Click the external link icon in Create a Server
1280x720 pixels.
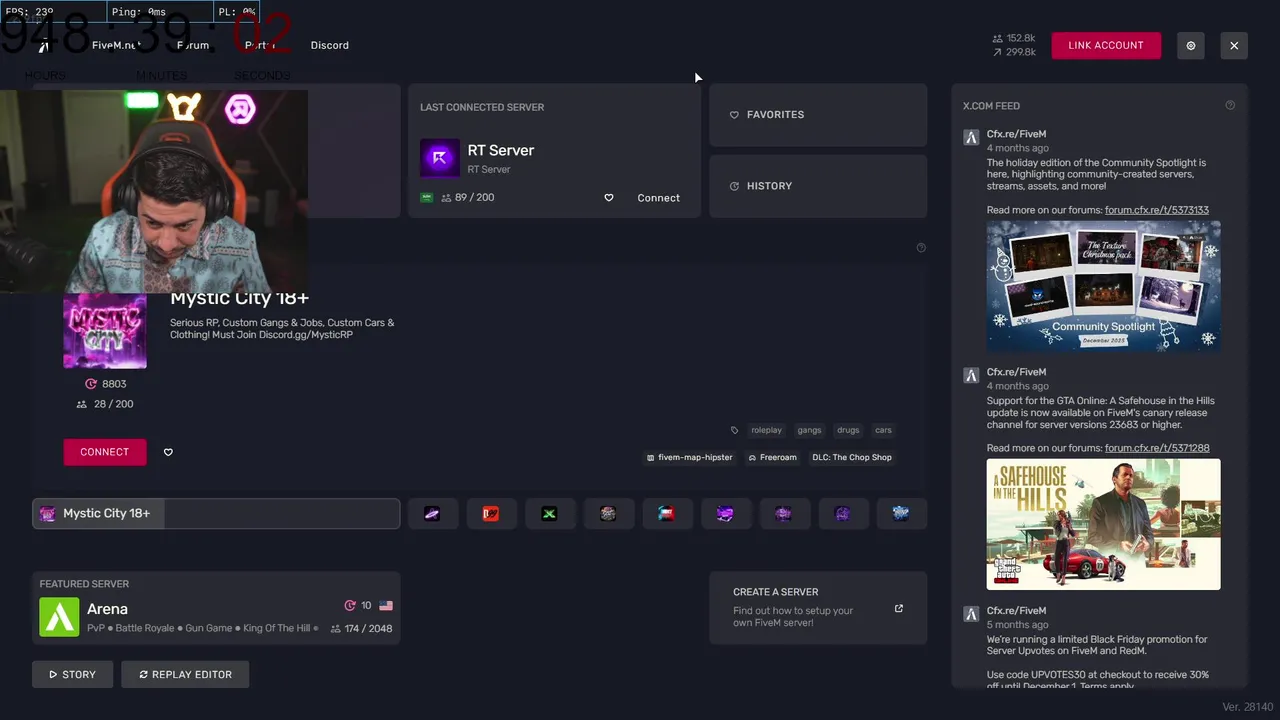898,608
